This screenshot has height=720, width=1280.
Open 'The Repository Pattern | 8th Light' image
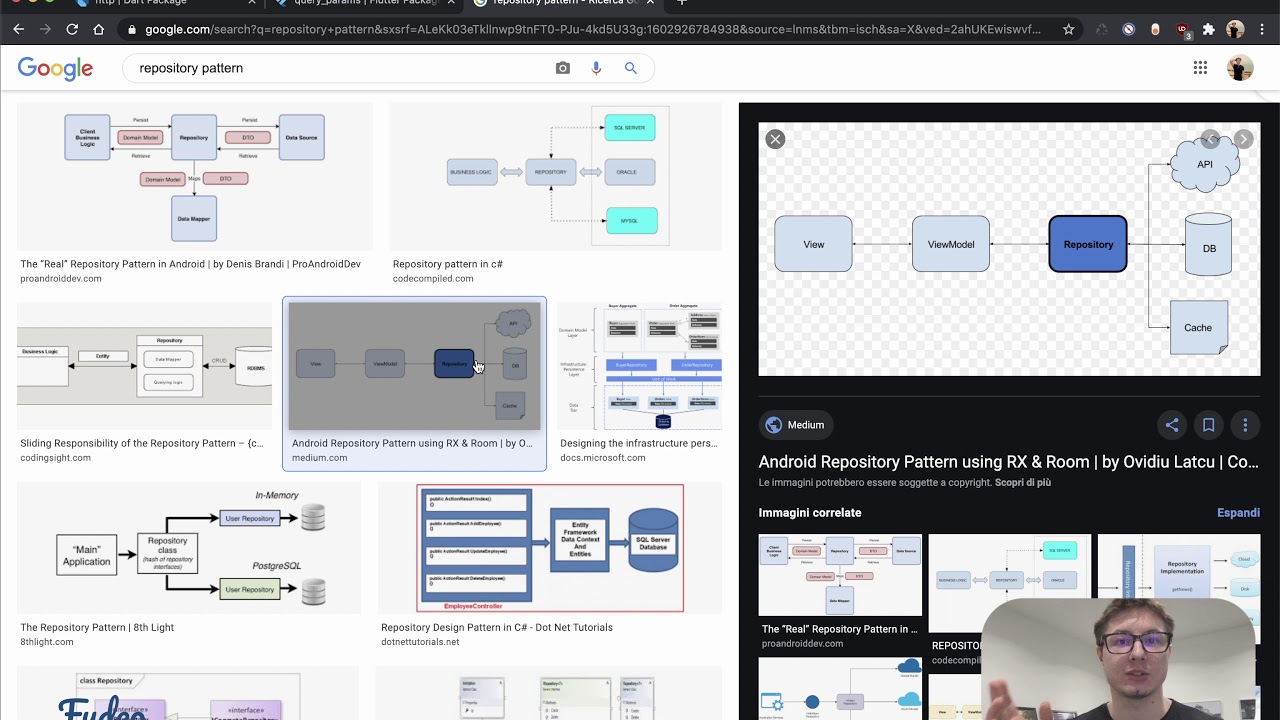(189, 548)
